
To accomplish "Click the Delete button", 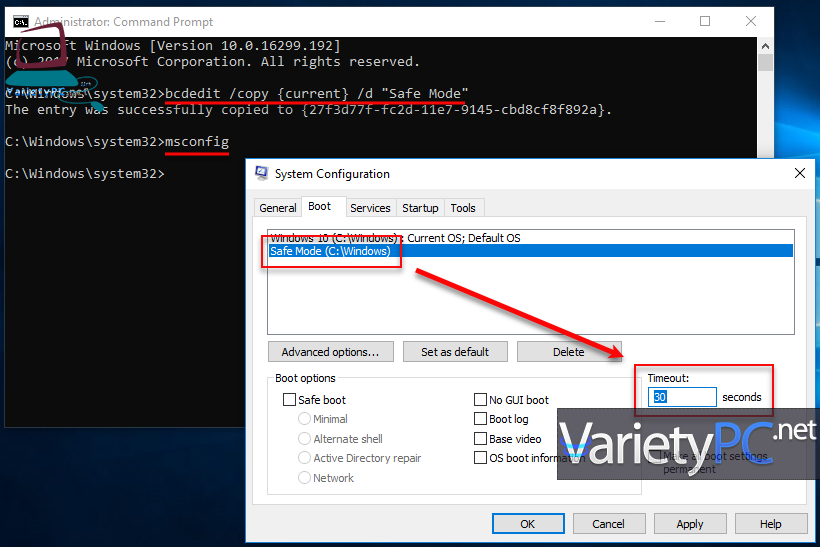I will pos(568,352).
